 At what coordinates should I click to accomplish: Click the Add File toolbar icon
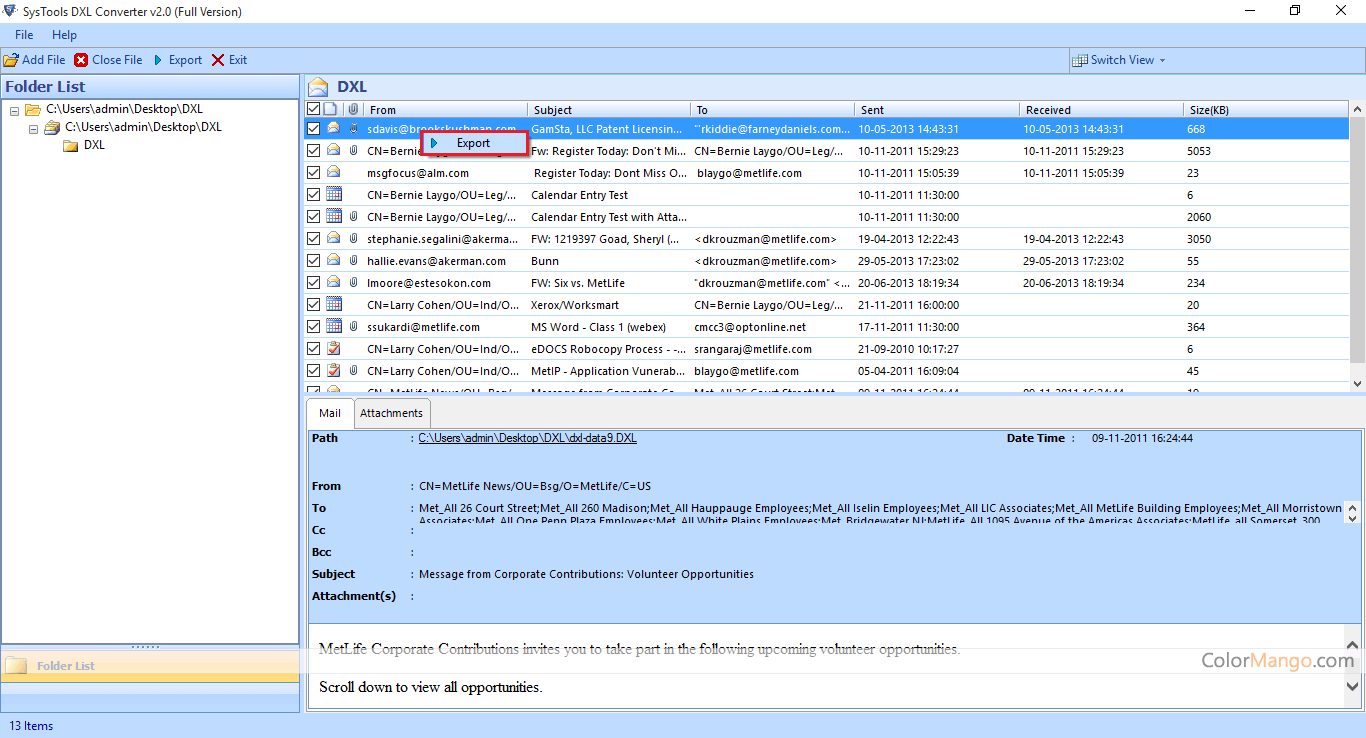pos(11,60)
